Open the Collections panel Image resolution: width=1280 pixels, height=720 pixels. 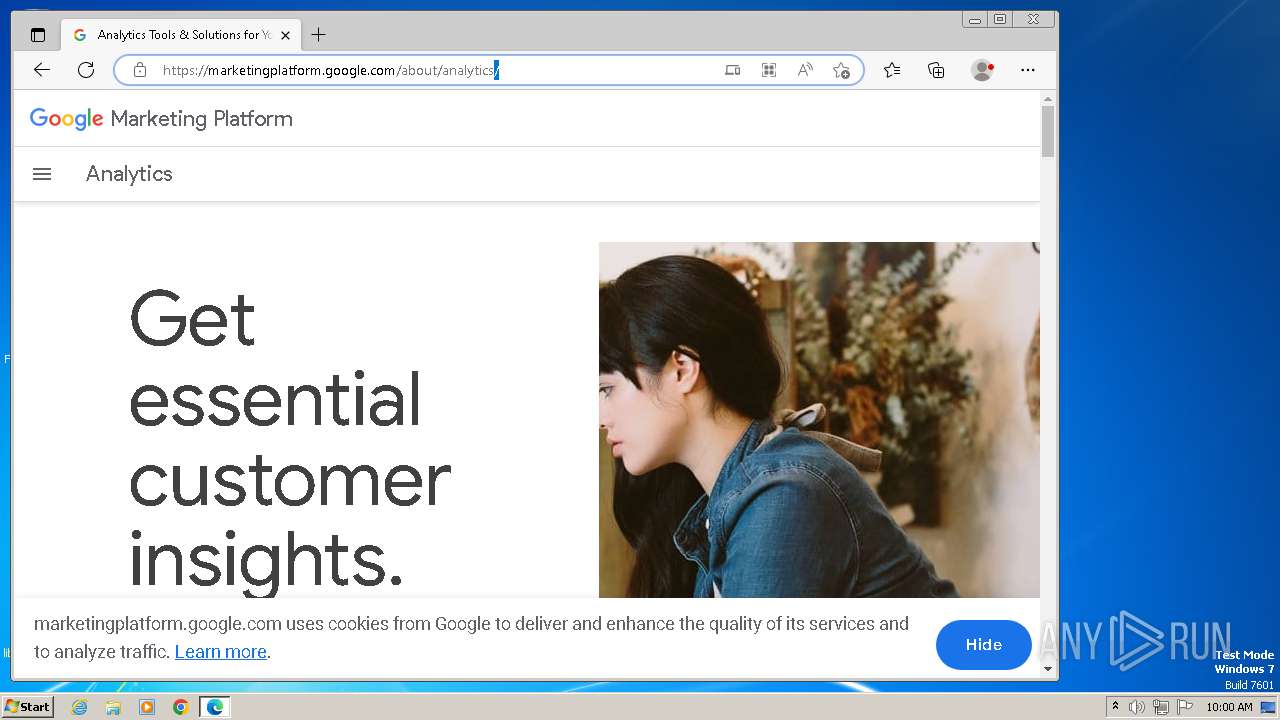(936, 70)
